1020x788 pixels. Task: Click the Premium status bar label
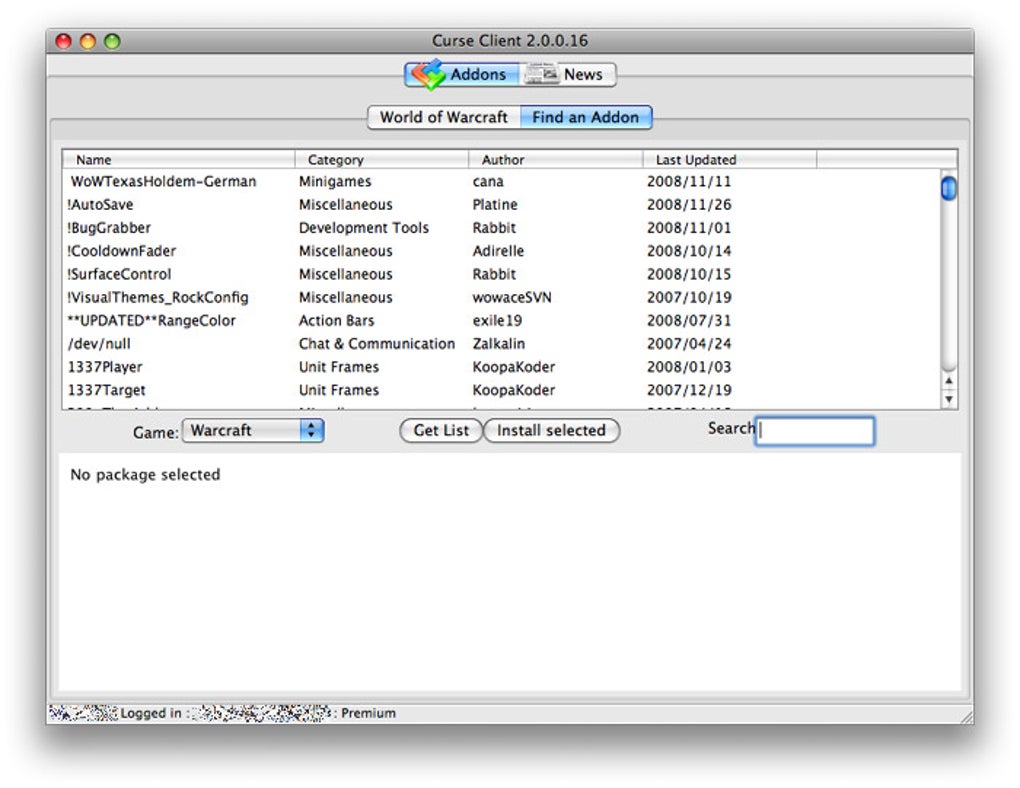coord(368,713)
